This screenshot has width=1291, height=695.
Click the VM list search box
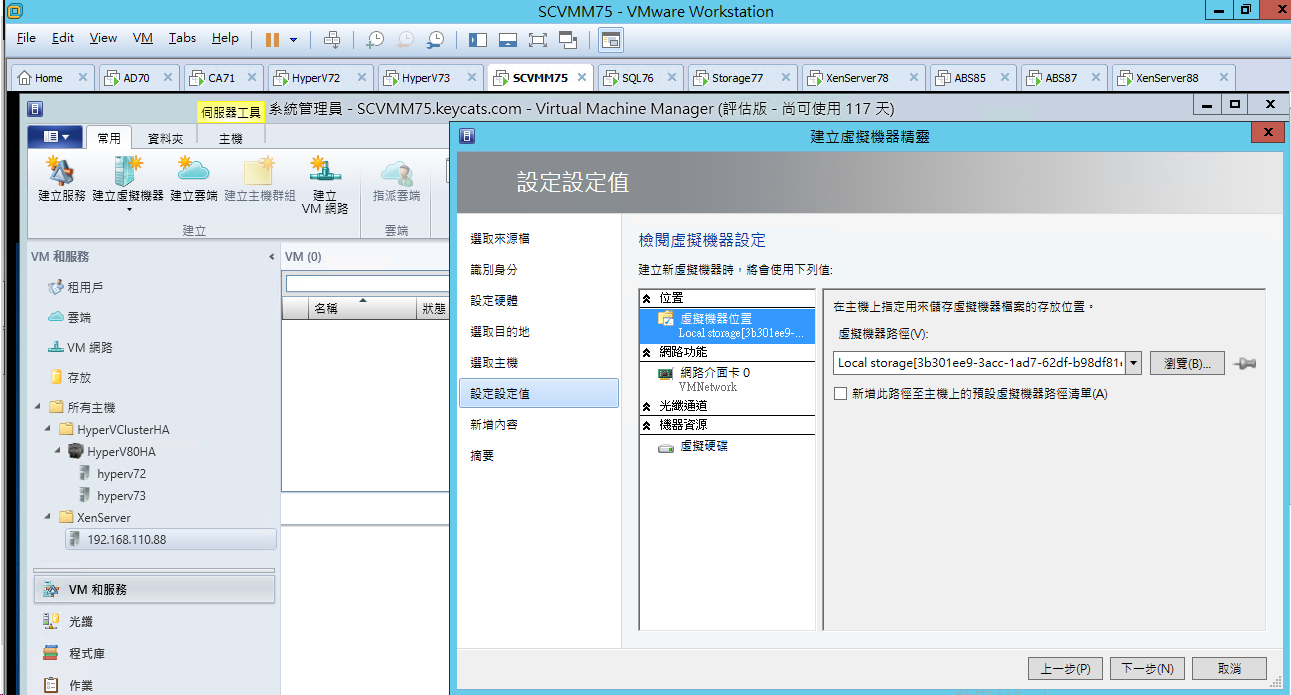367,284
